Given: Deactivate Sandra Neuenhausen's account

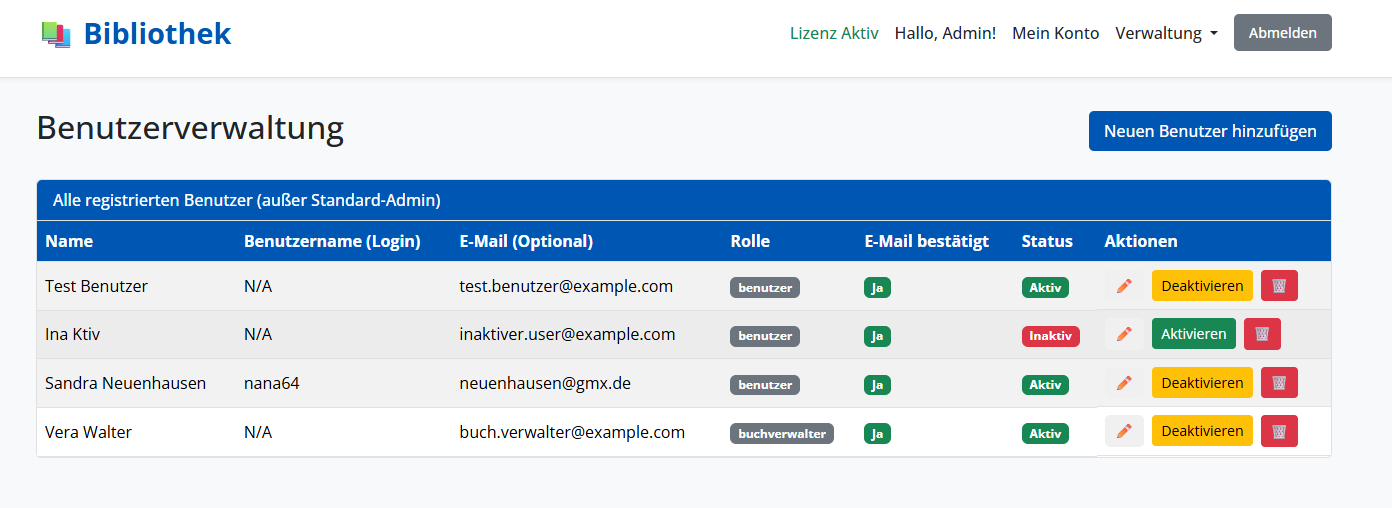Looking at the screenshot, I should [1202, 383].
